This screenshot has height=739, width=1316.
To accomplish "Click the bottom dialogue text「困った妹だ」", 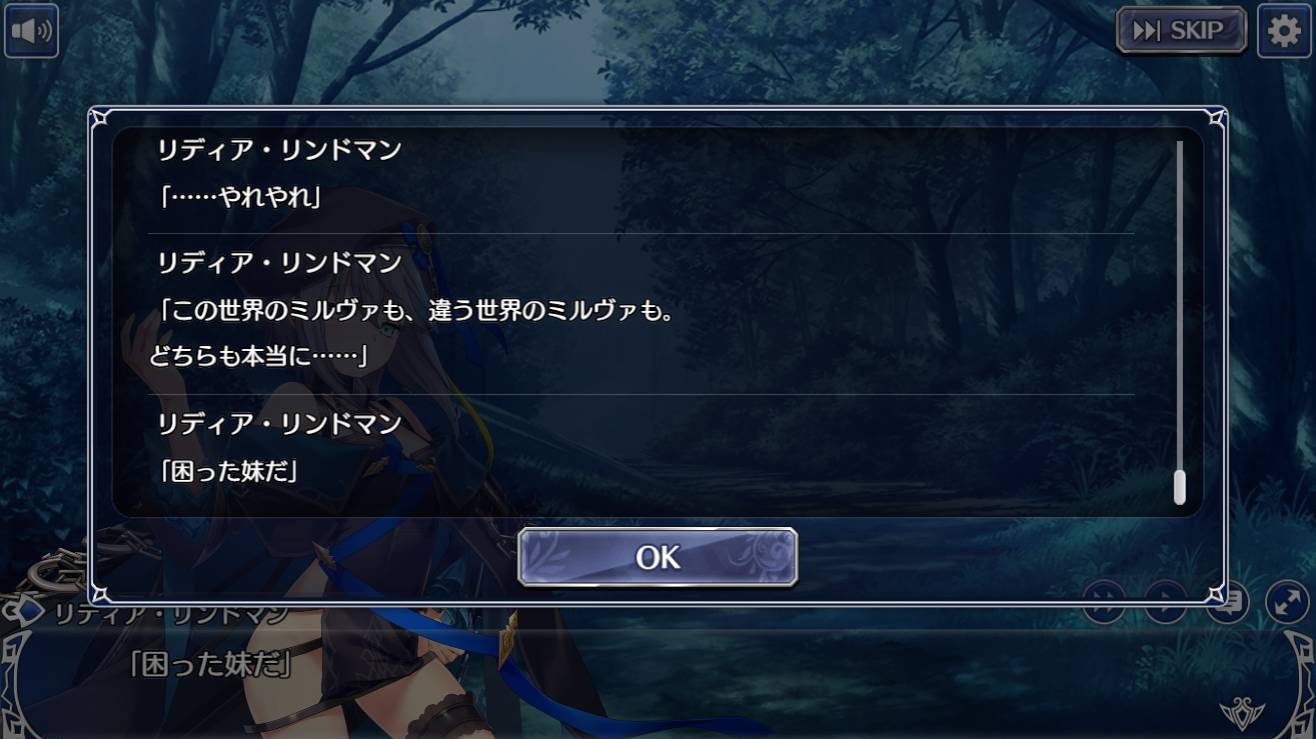I will [x=209, y=665].
